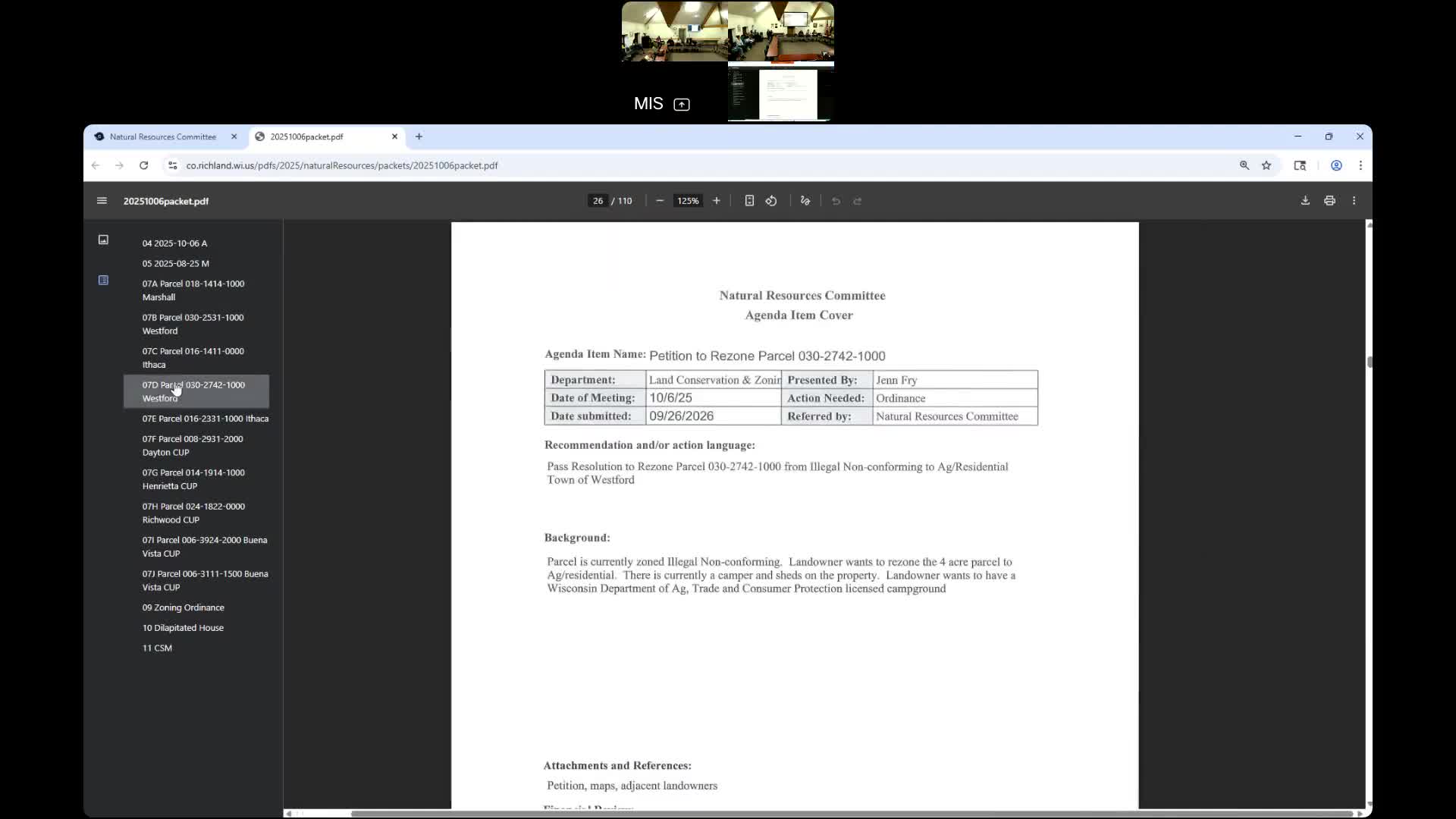Open a new browser tab

tap(419, 136)
